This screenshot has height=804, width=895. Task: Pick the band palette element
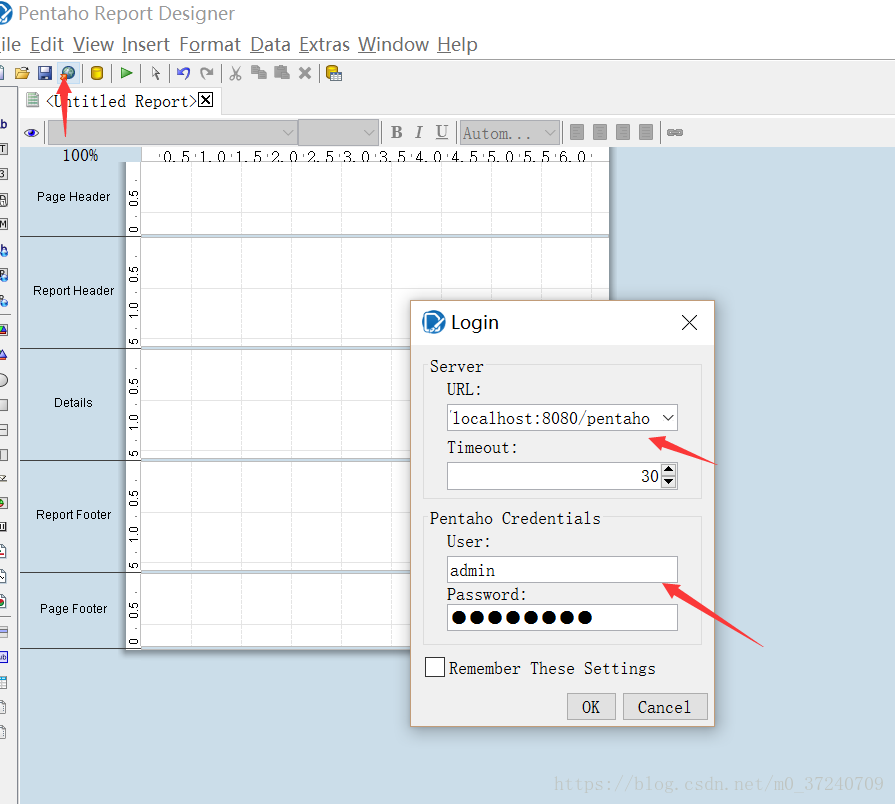click(4, 632)
